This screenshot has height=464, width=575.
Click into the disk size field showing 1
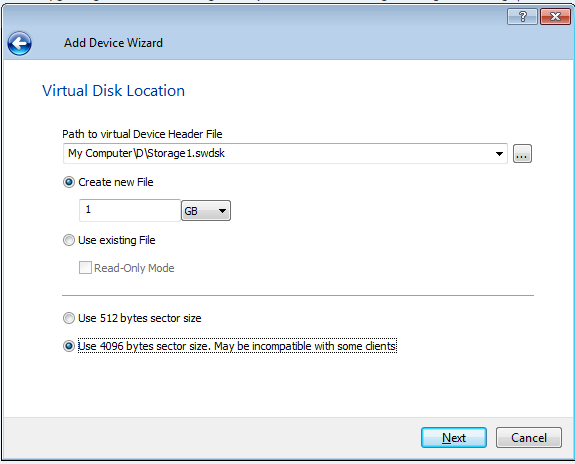pos(130,210)
